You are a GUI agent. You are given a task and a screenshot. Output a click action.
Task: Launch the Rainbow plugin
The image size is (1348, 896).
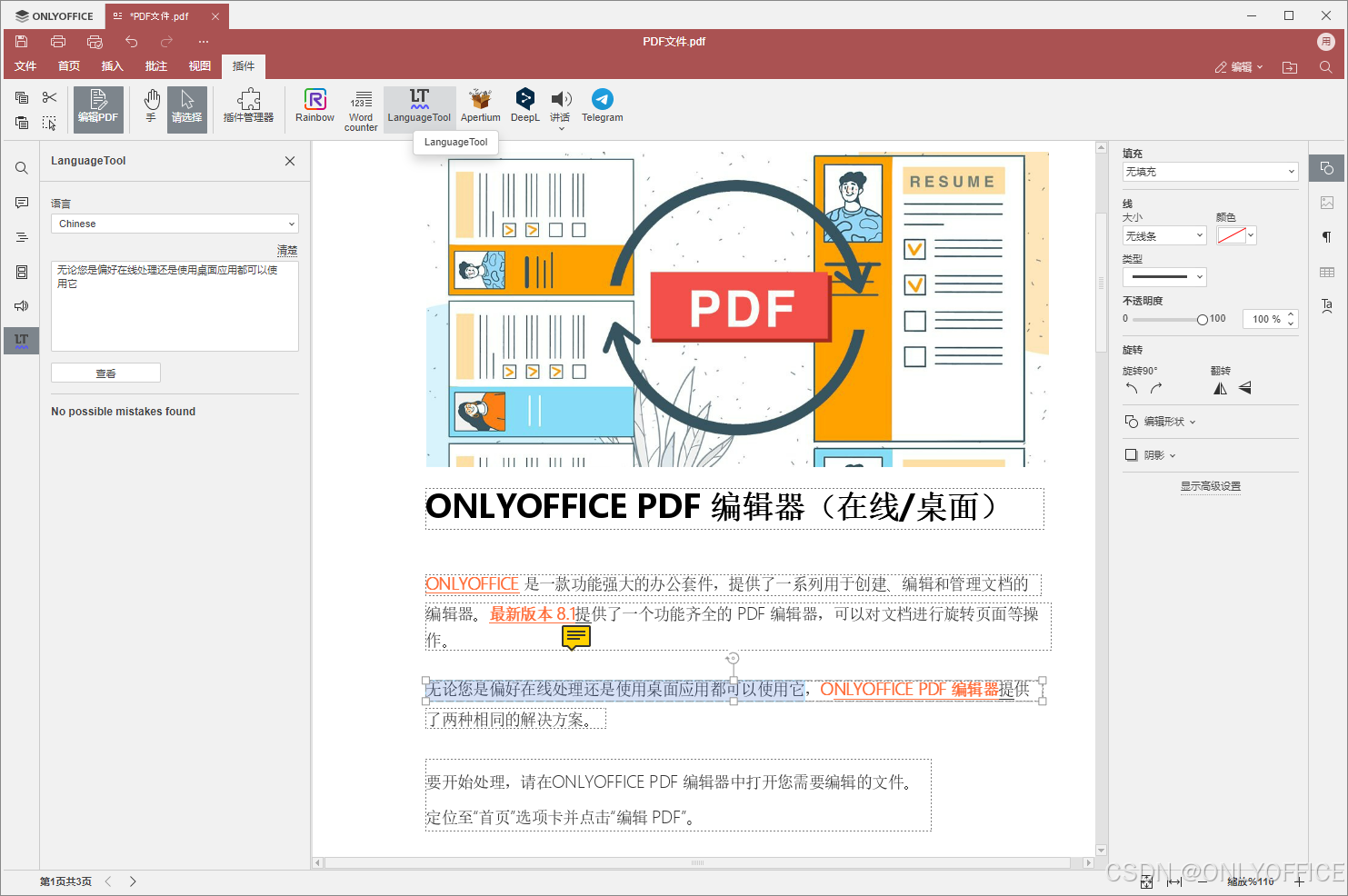click(315, 107)
